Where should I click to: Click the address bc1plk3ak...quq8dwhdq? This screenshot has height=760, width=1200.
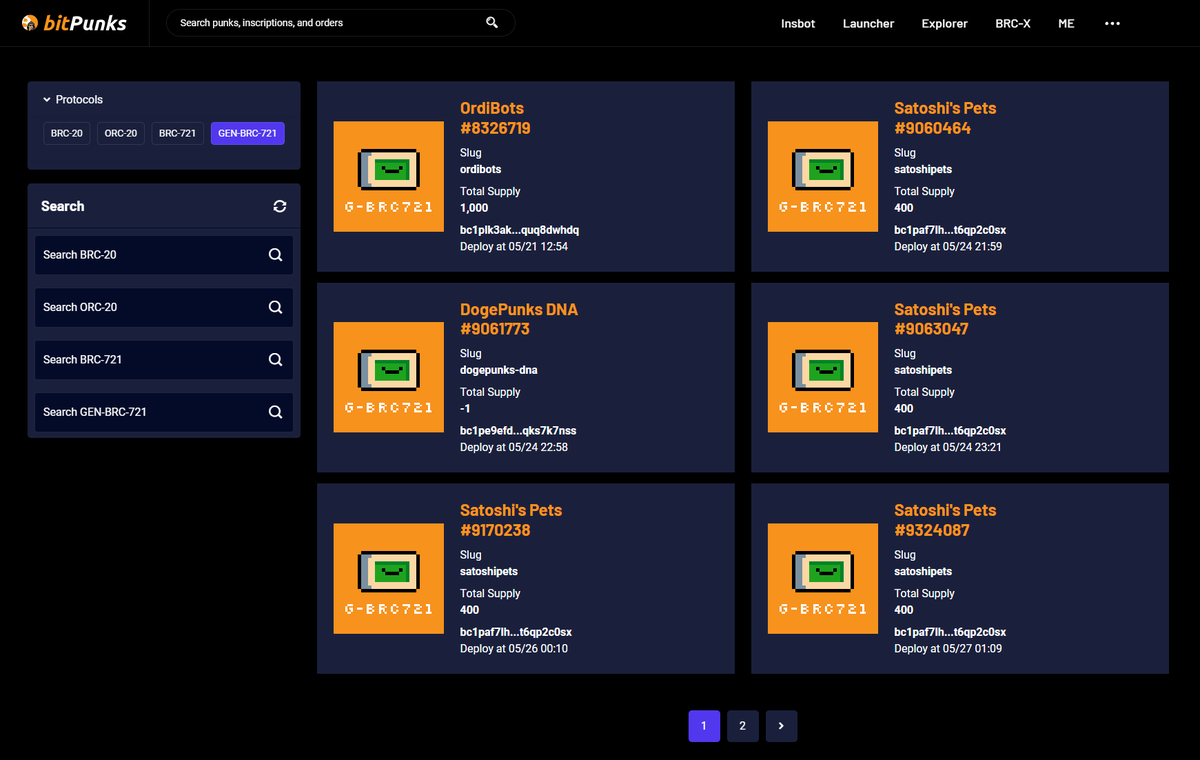[x=519, y=230]
